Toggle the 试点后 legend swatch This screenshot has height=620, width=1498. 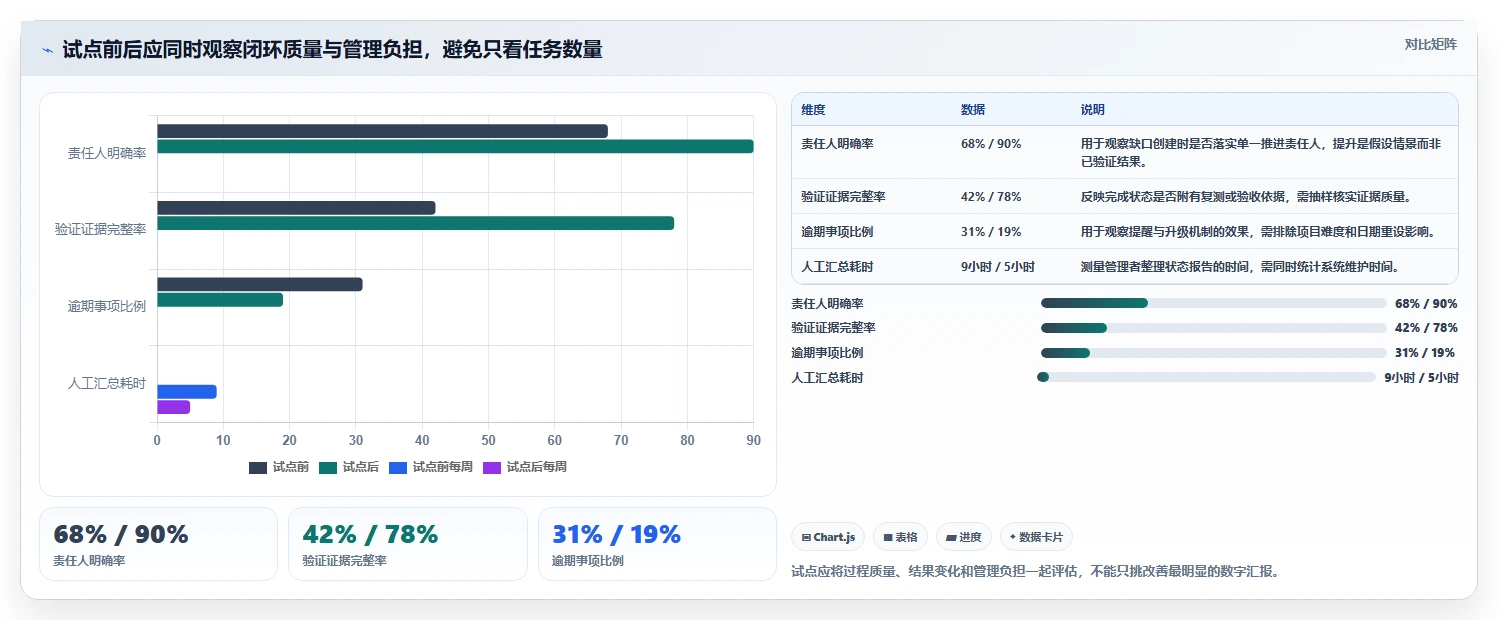click(328, 467)
